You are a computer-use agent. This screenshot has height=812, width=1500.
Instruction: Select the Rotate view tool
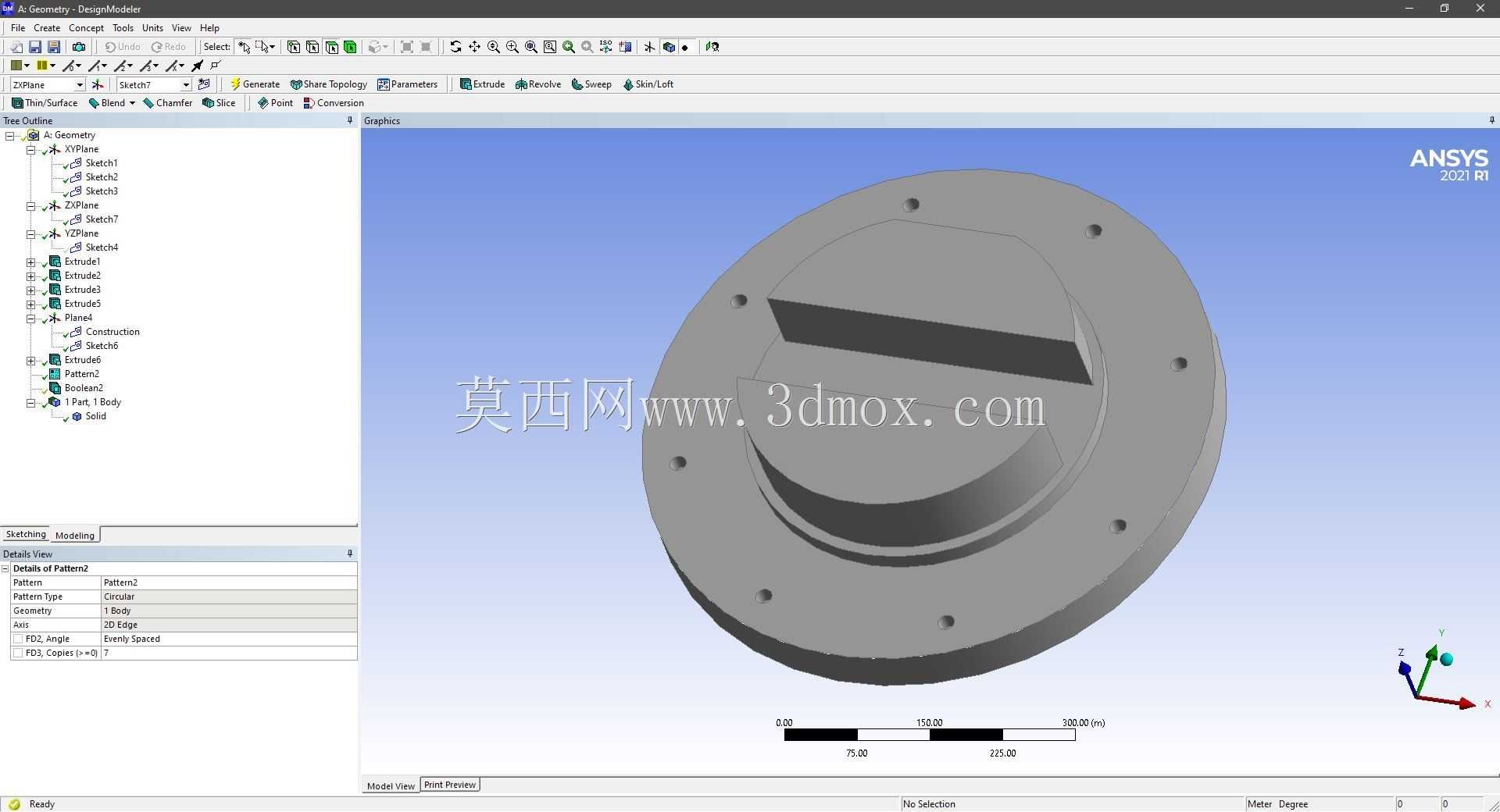coord(455,47)
